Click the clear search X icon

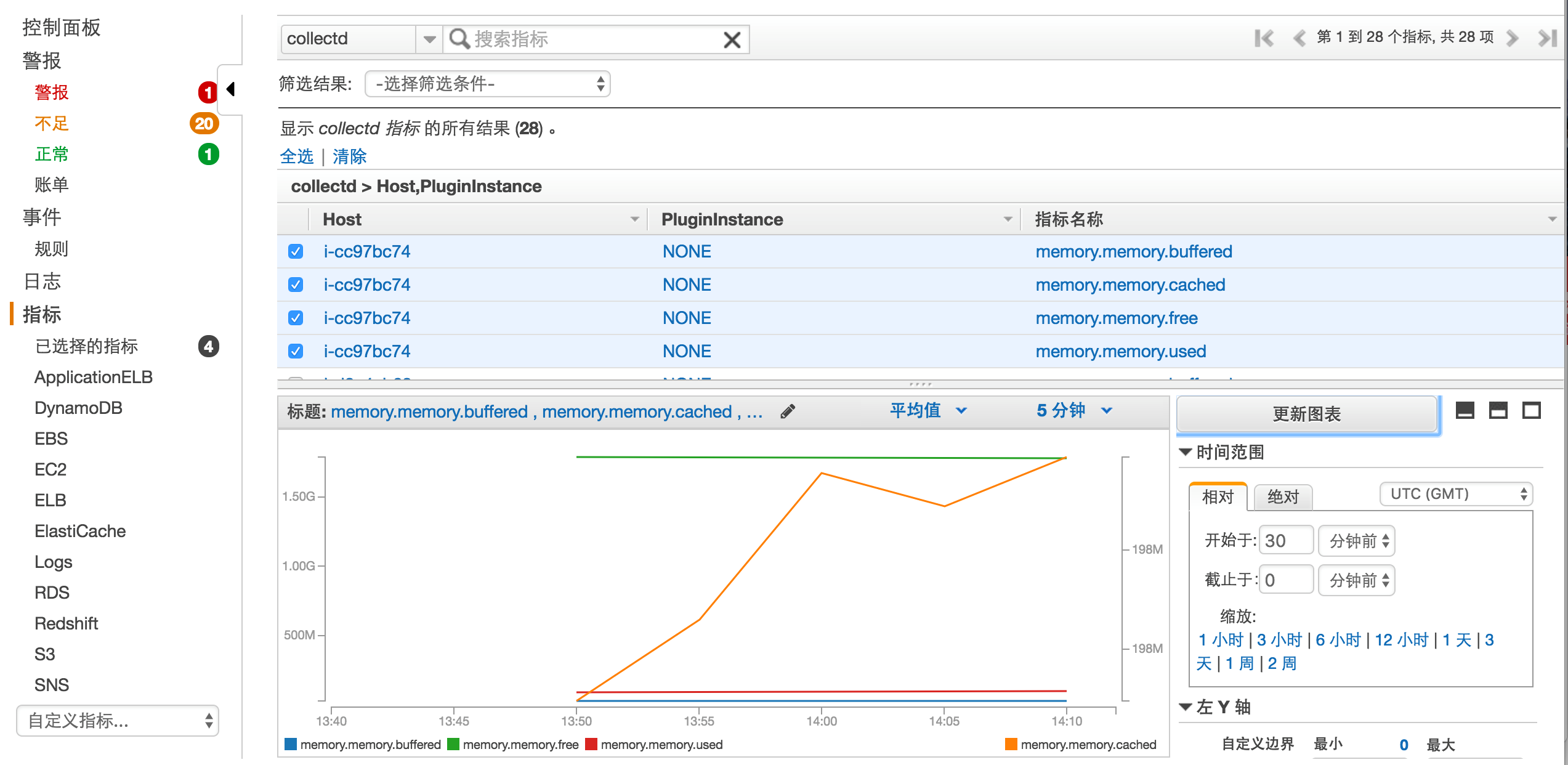(x=732, y=40)
